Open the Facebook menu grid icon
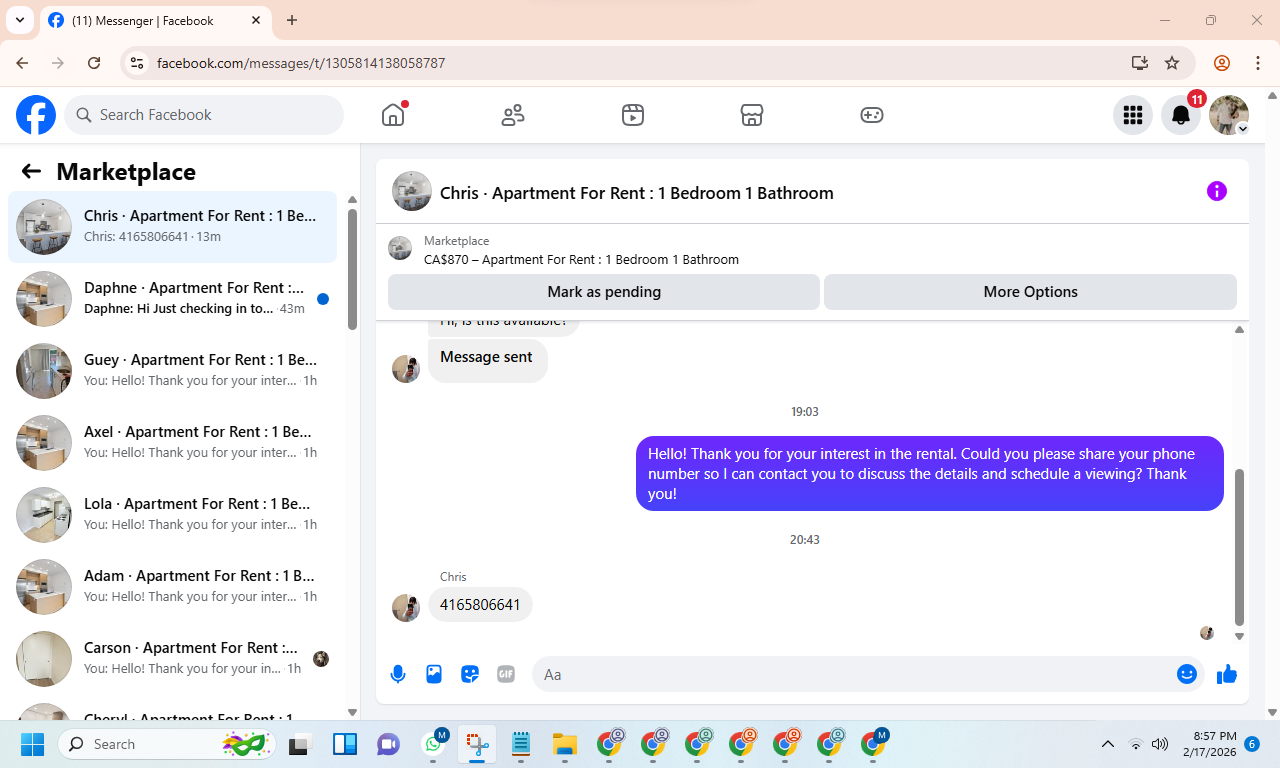The height and width of the screenshot is (768, 1280). [x=1133, y=115]
